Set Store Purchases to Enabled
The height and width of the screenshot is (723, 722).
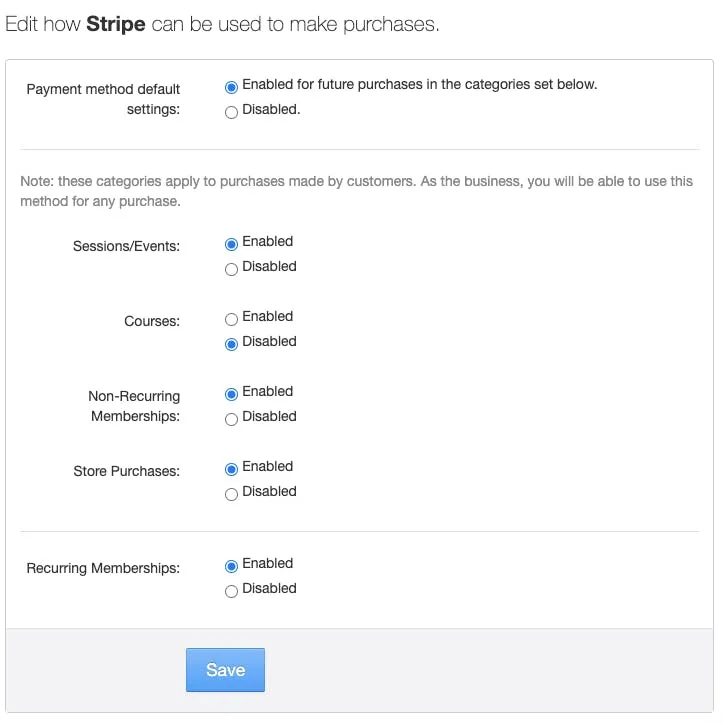[x=231, y=469]
